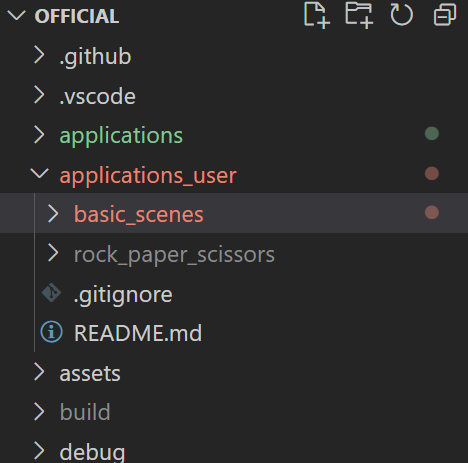Click the red status dot on basic_scenes
The height and width of the screenshot is (463, 468).
click(432, 213)
